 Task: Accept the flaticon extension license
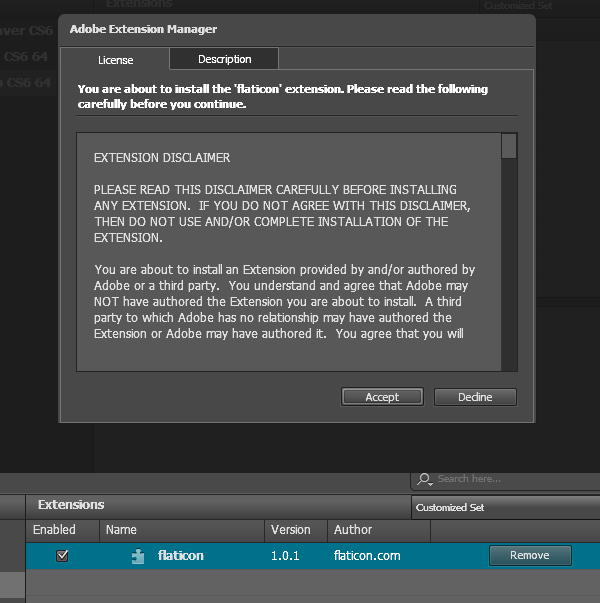382,397
